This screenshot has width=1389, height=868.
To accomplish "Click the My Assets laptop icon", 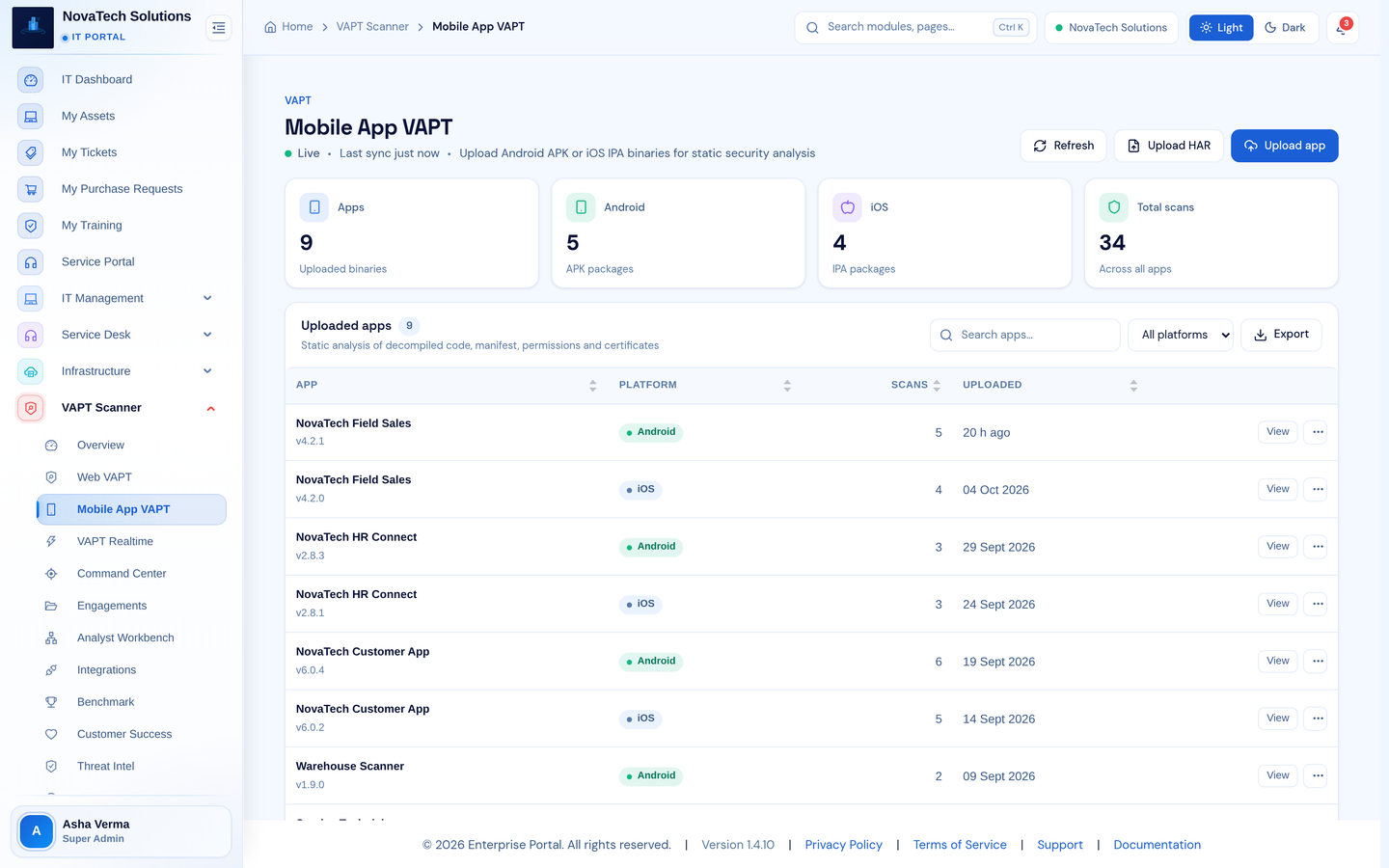I will (31, 117).
